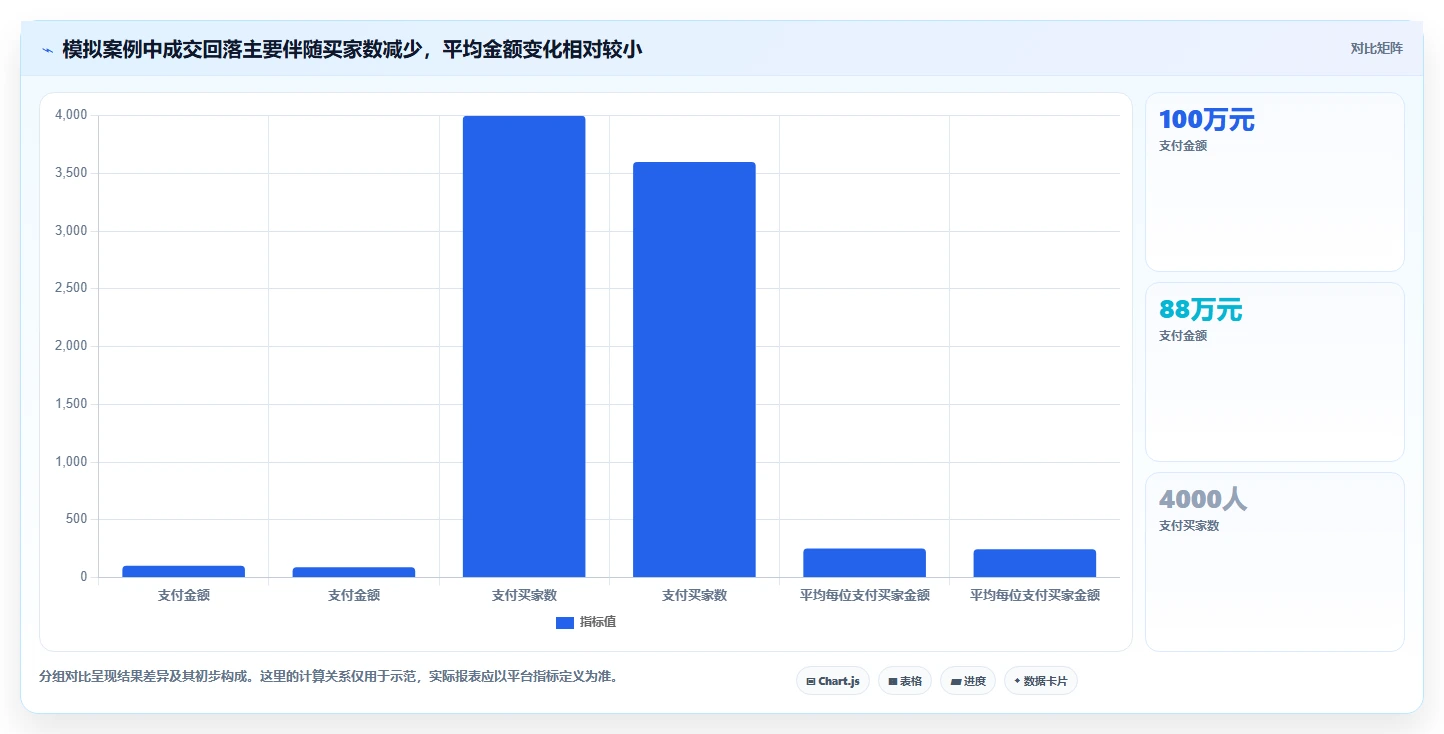This screenshot has height=734, width=1444.
Task: Click the 2,500 y-axis label
Action: click(x=70, y=289)
